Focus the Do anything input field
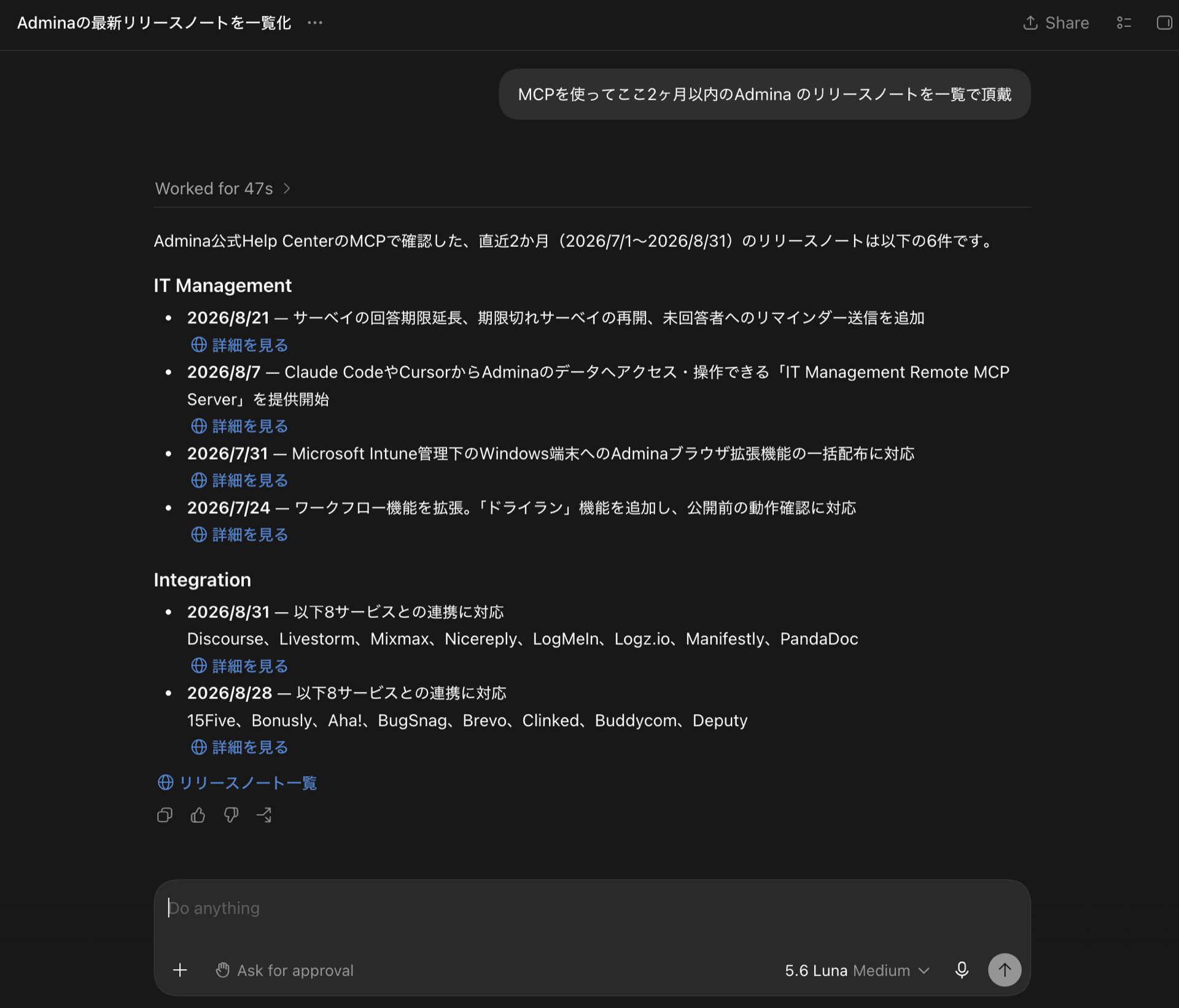The image size is (1179, 1008). 592,909
